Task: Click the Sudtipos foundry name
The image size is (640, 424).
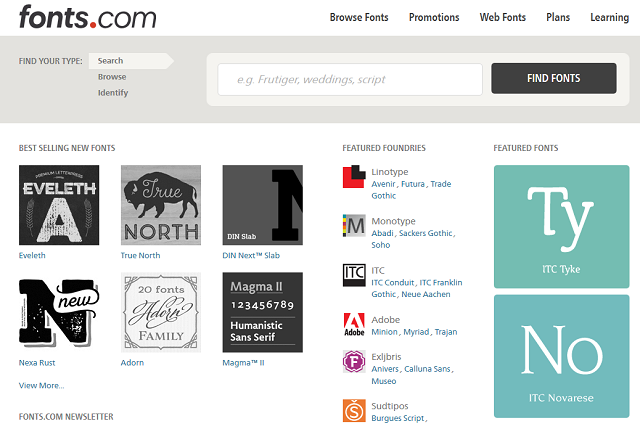Action: (390, 406)
